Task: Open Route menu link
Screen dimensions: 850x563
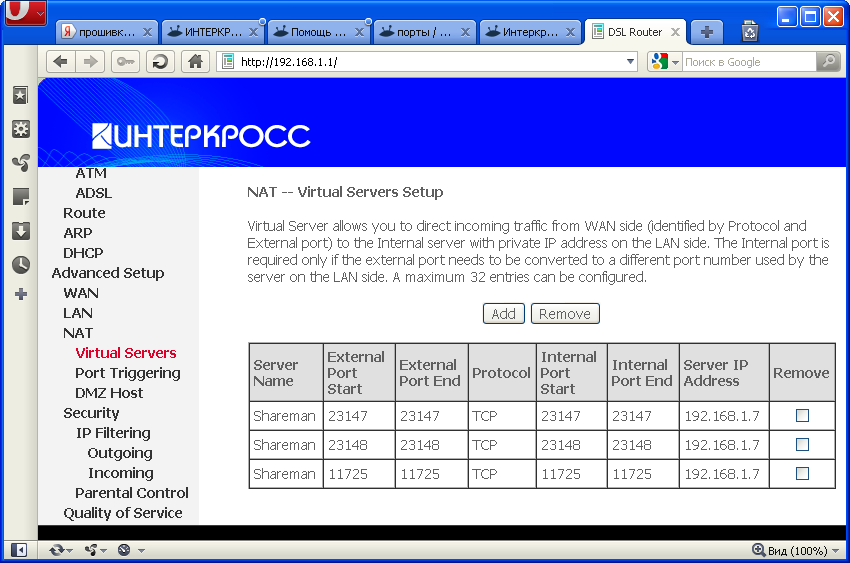Action: [84, 212]
